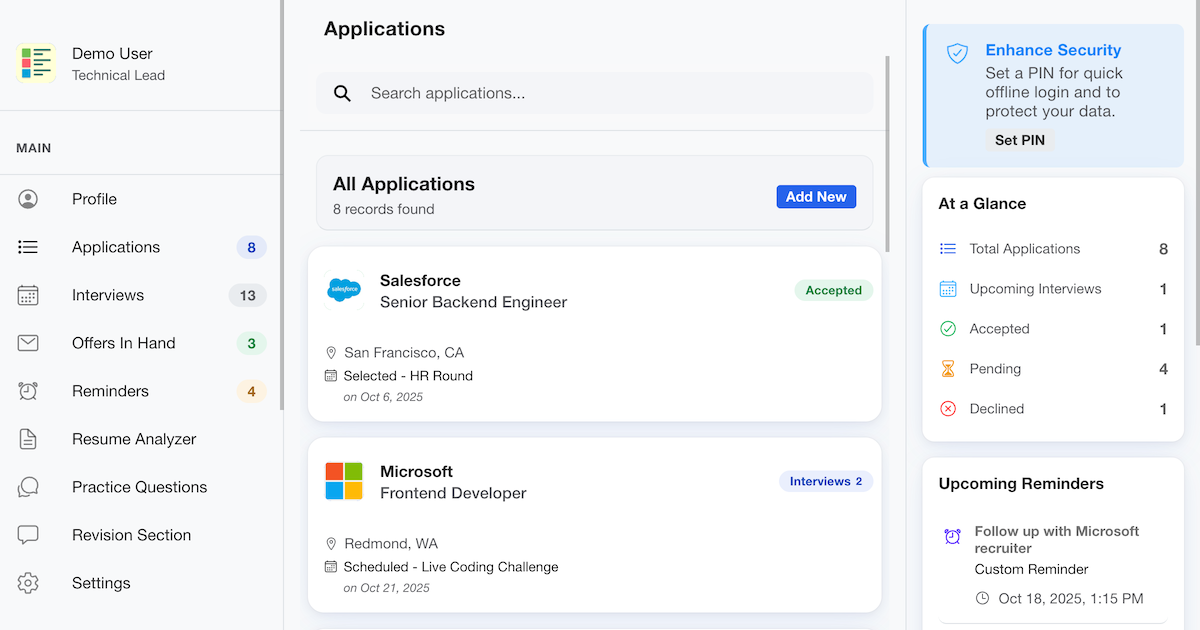Click the red Declined icon in At a Glance

[x=947, y=409]
